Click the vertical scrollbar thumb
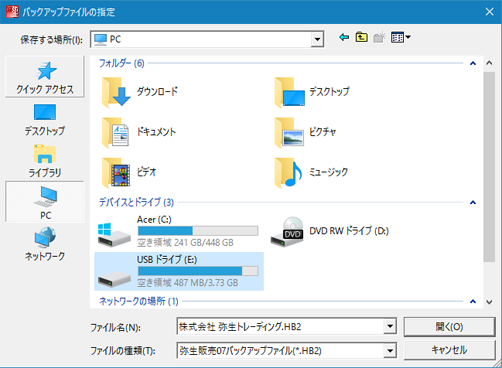This screenshot has width=502, height=368. pos(489,167)
